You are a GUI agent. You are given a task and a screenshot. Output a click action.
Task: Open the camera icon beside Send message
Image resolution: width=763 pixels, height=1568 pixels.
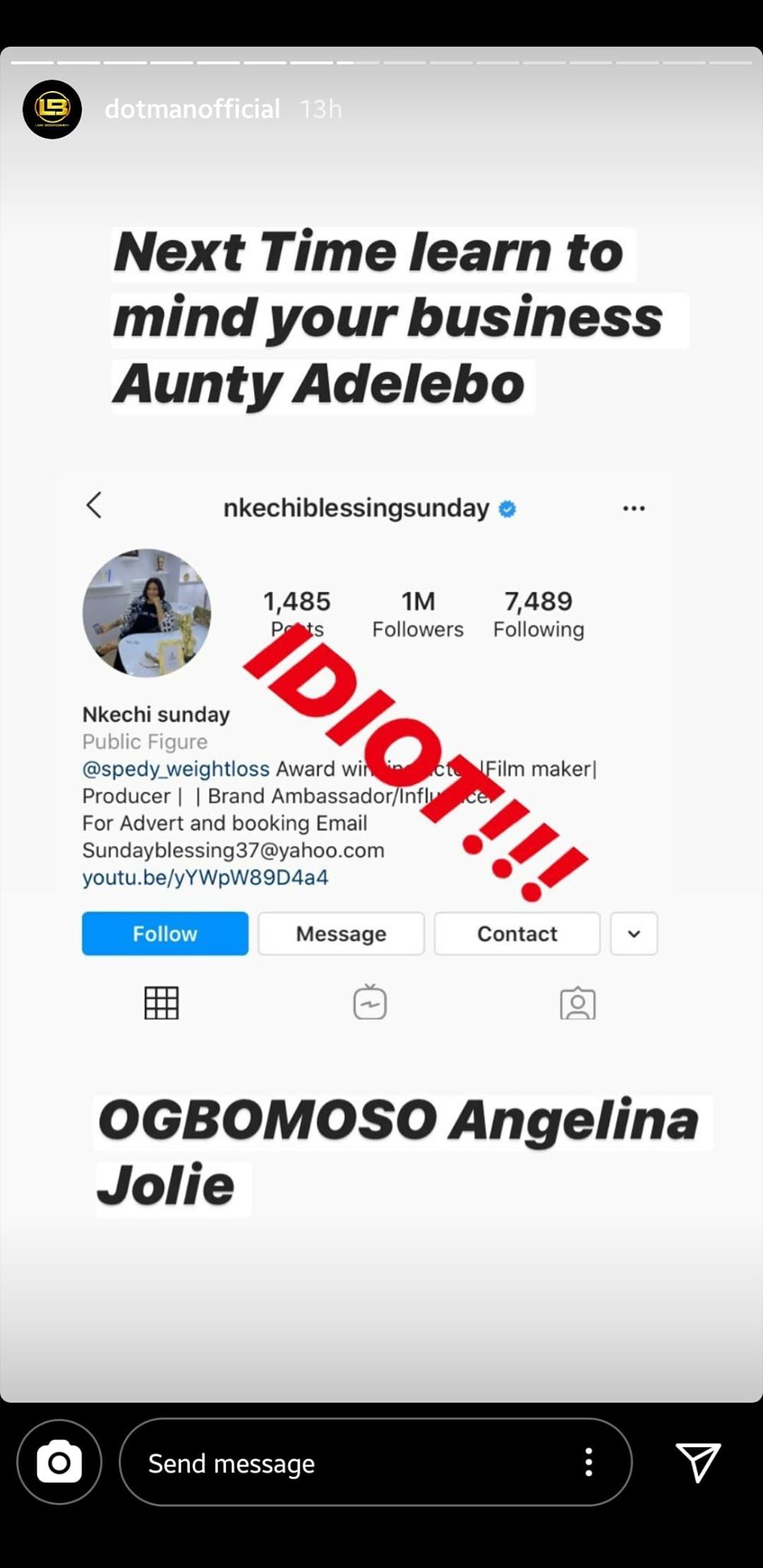[59, 1462]
